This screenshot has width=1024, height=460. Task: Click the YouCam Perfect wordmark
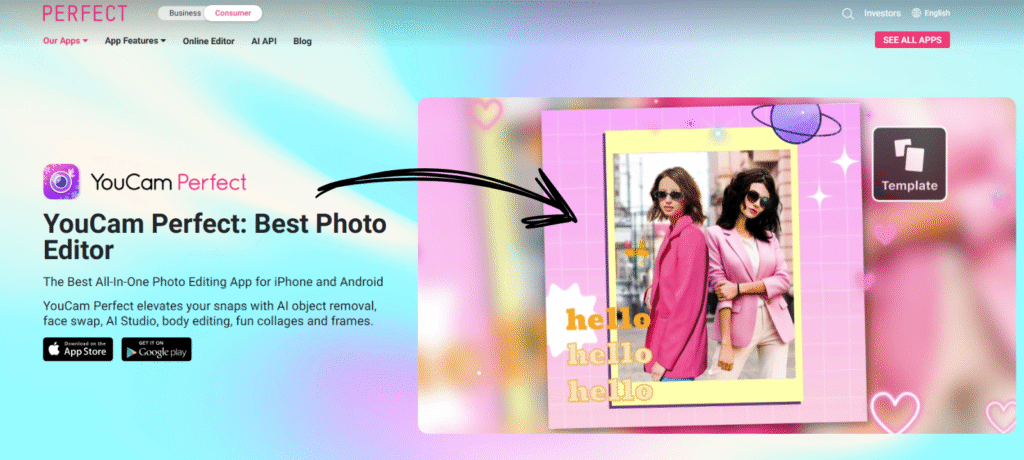click(168, 182)
